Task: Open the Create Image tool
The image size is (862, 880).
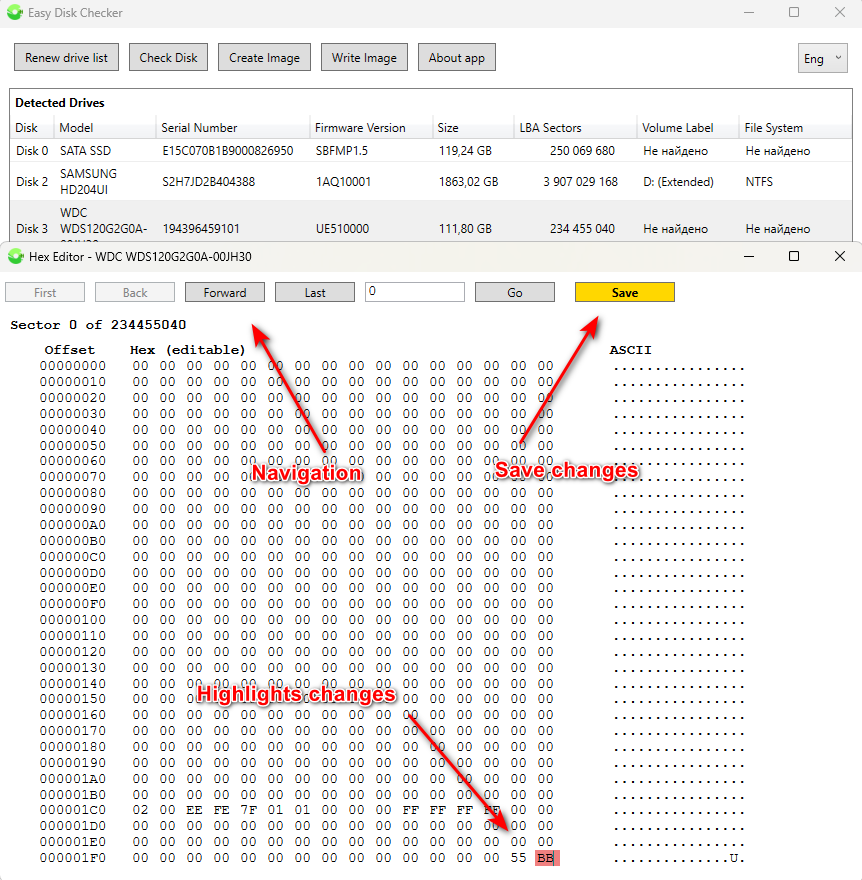Action: click(x=264, y=57)
